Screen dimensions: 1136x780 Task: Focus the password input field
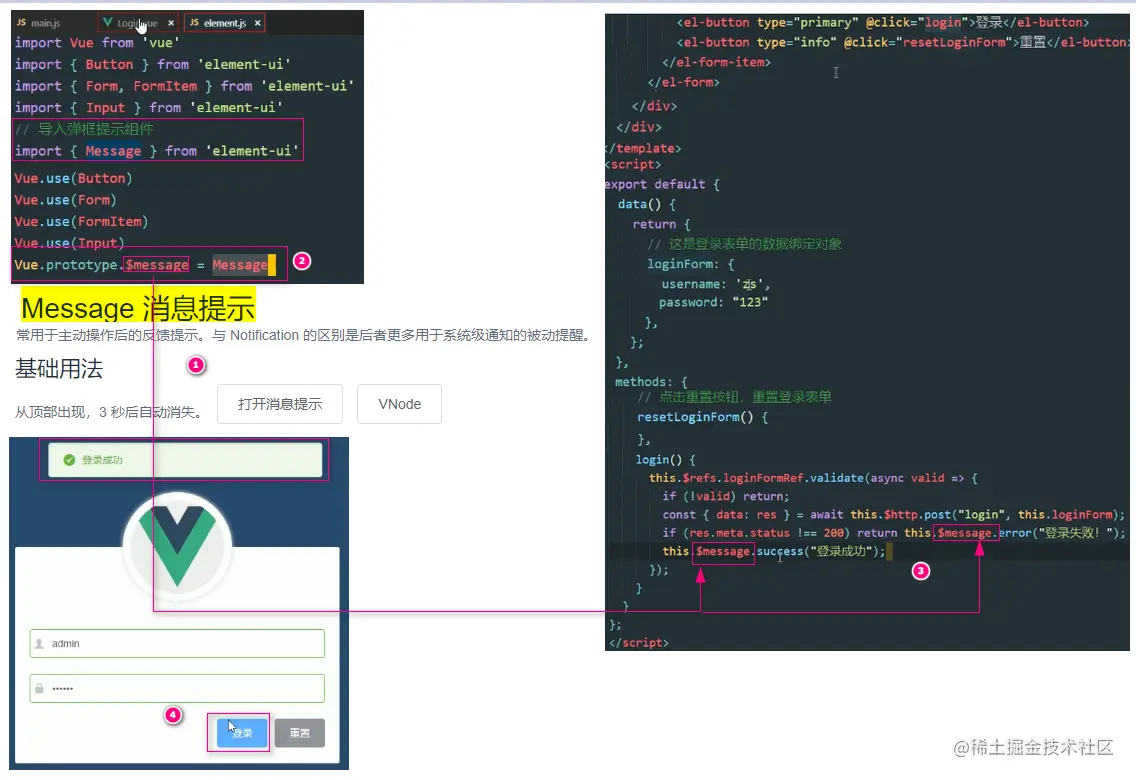(x=177, y=688)
